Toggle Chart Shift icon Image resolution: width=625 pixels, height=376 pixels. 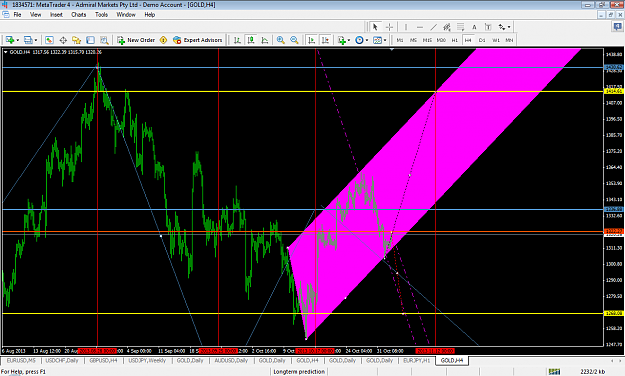325,40
